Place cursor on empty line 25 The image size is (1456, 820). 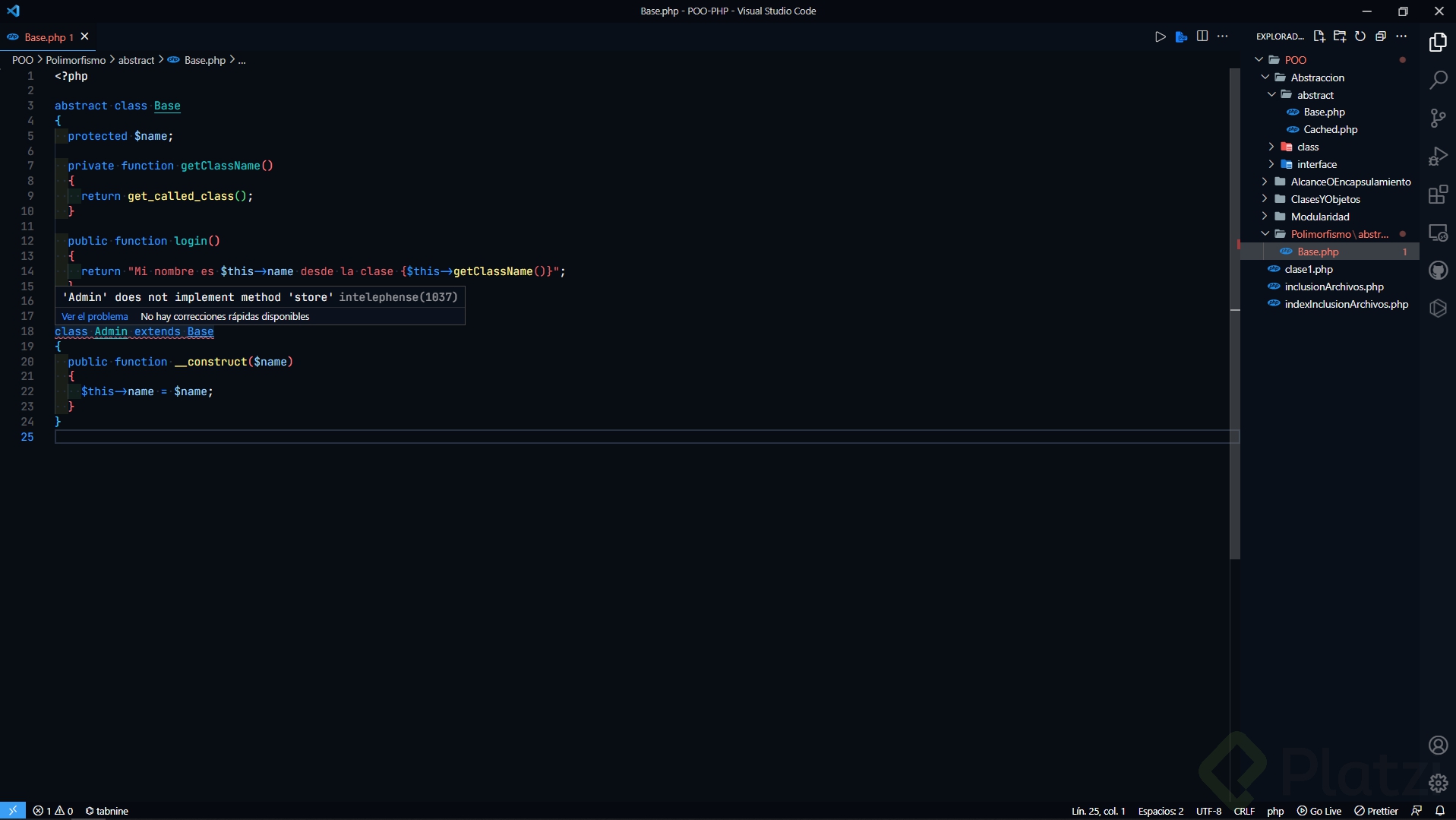pyautogui.click(x=646, y=437)
